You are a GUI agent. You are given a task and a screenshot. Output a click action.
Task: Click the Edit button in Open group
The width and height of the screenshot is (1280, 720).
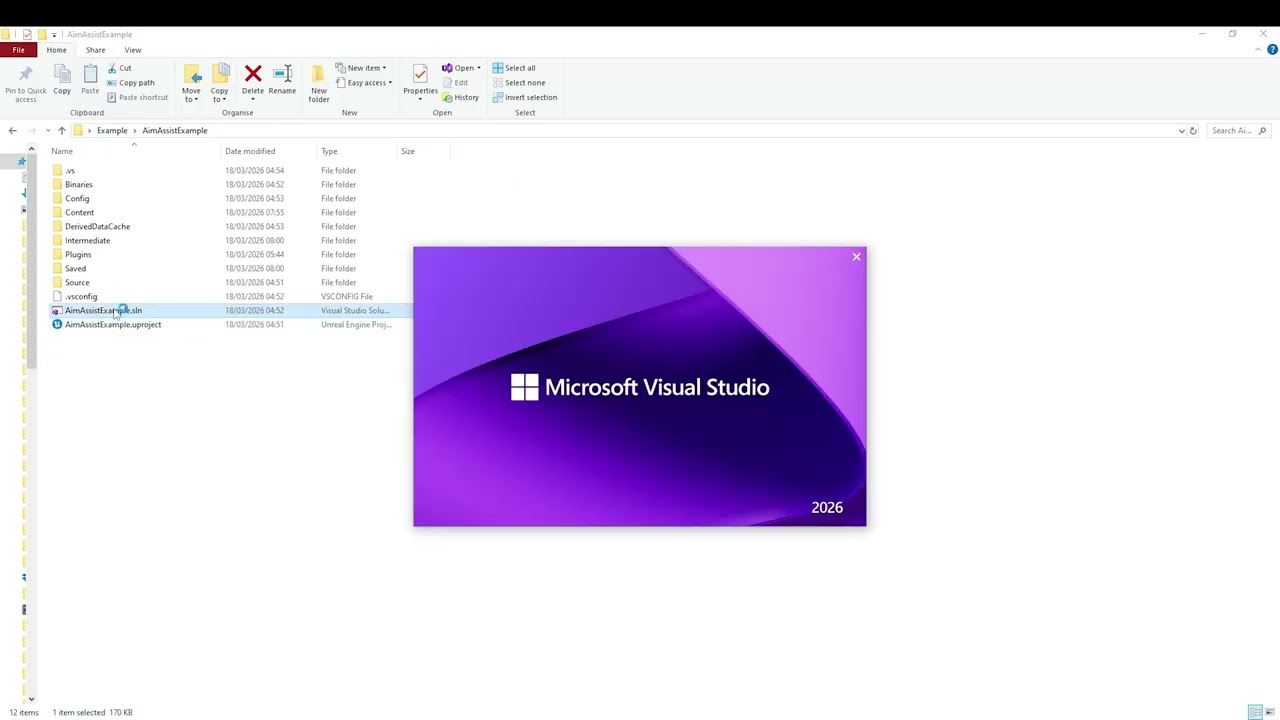click(455, 83)
